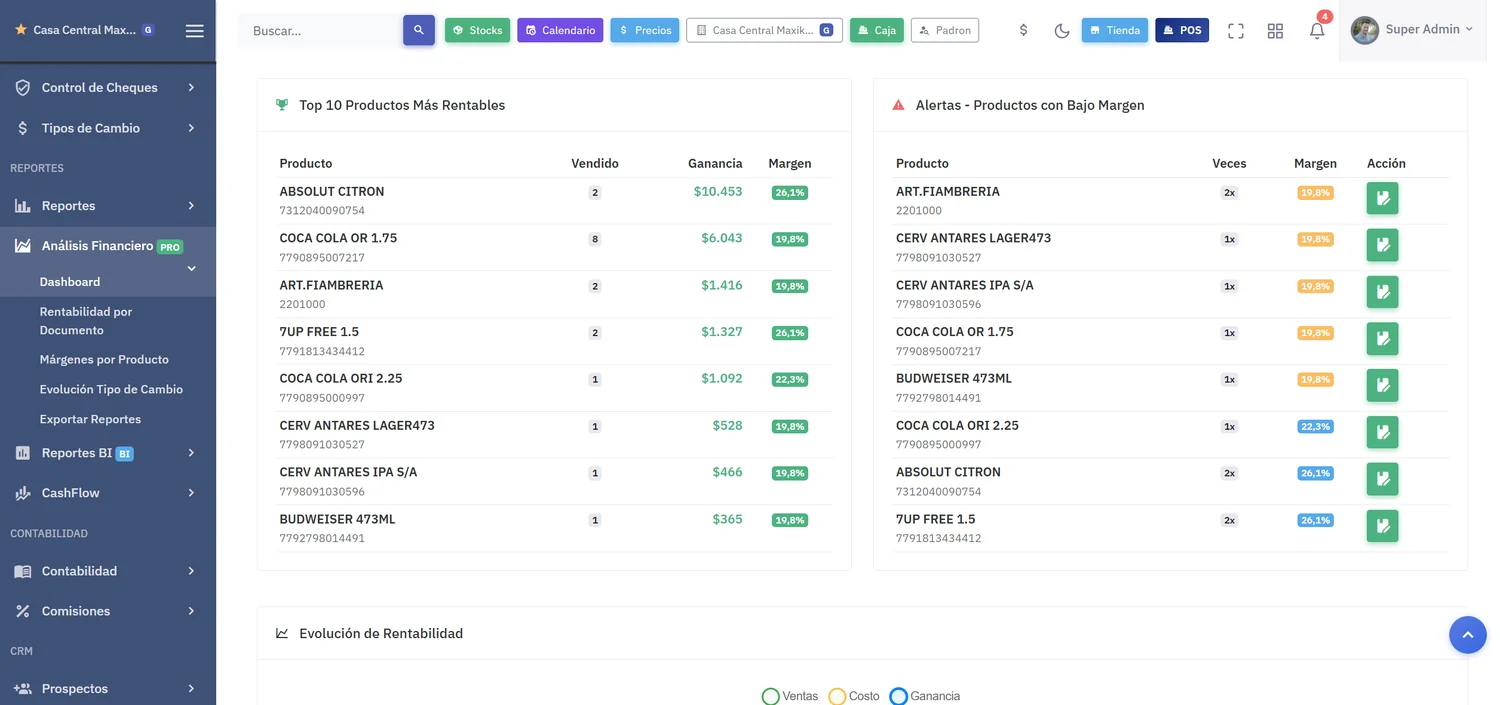
Task: Open the POS button
Action: [1182, 30]
